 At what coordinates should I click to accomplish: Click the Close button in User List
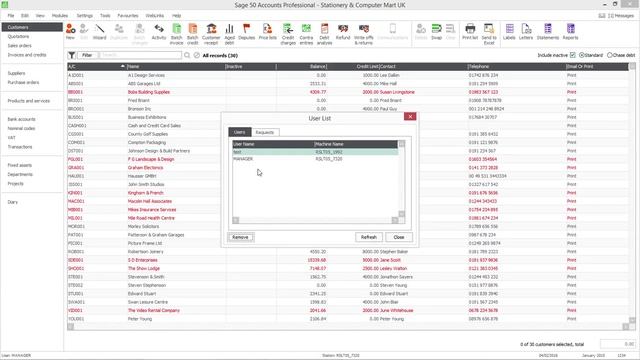399,237
